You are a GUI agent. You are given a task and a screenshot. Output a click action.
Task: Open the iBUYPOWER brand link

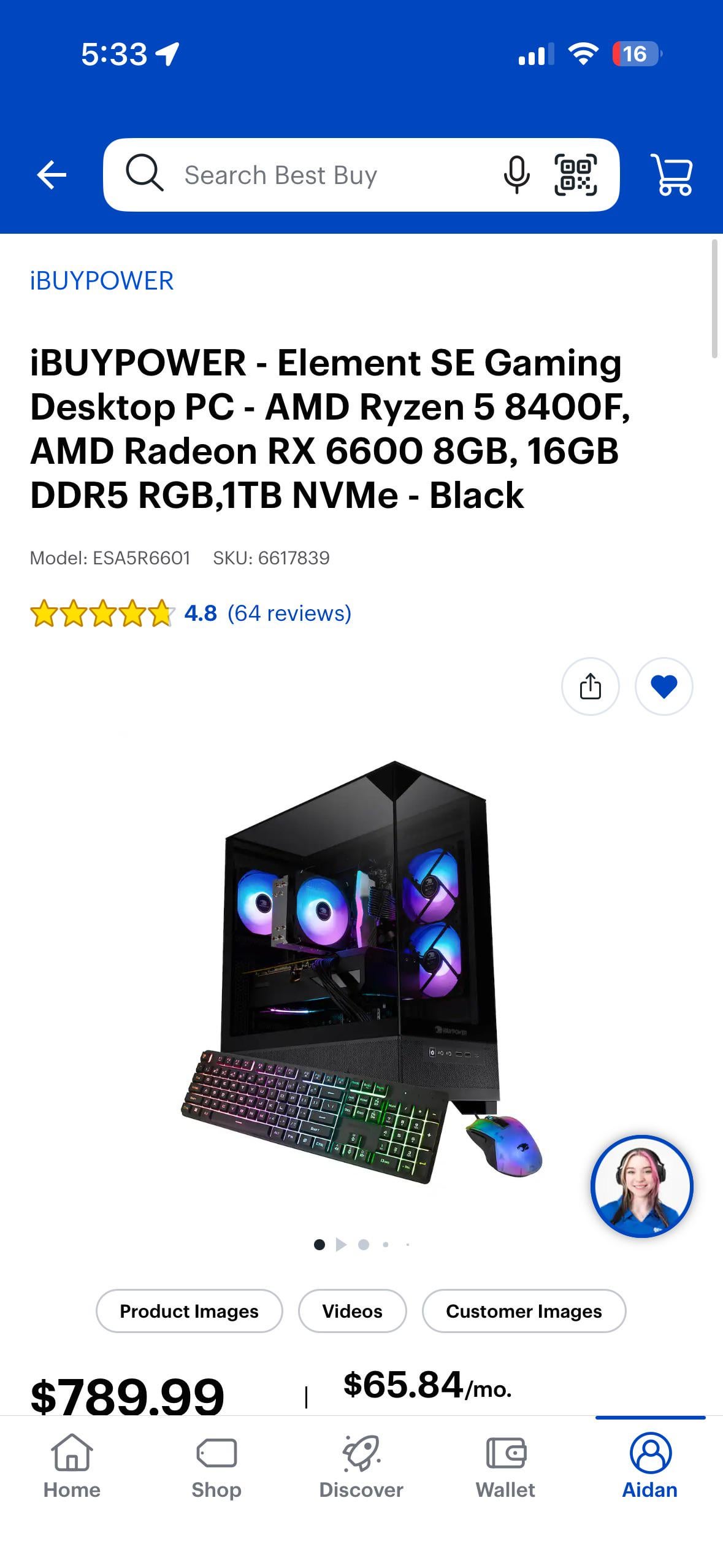102,281
